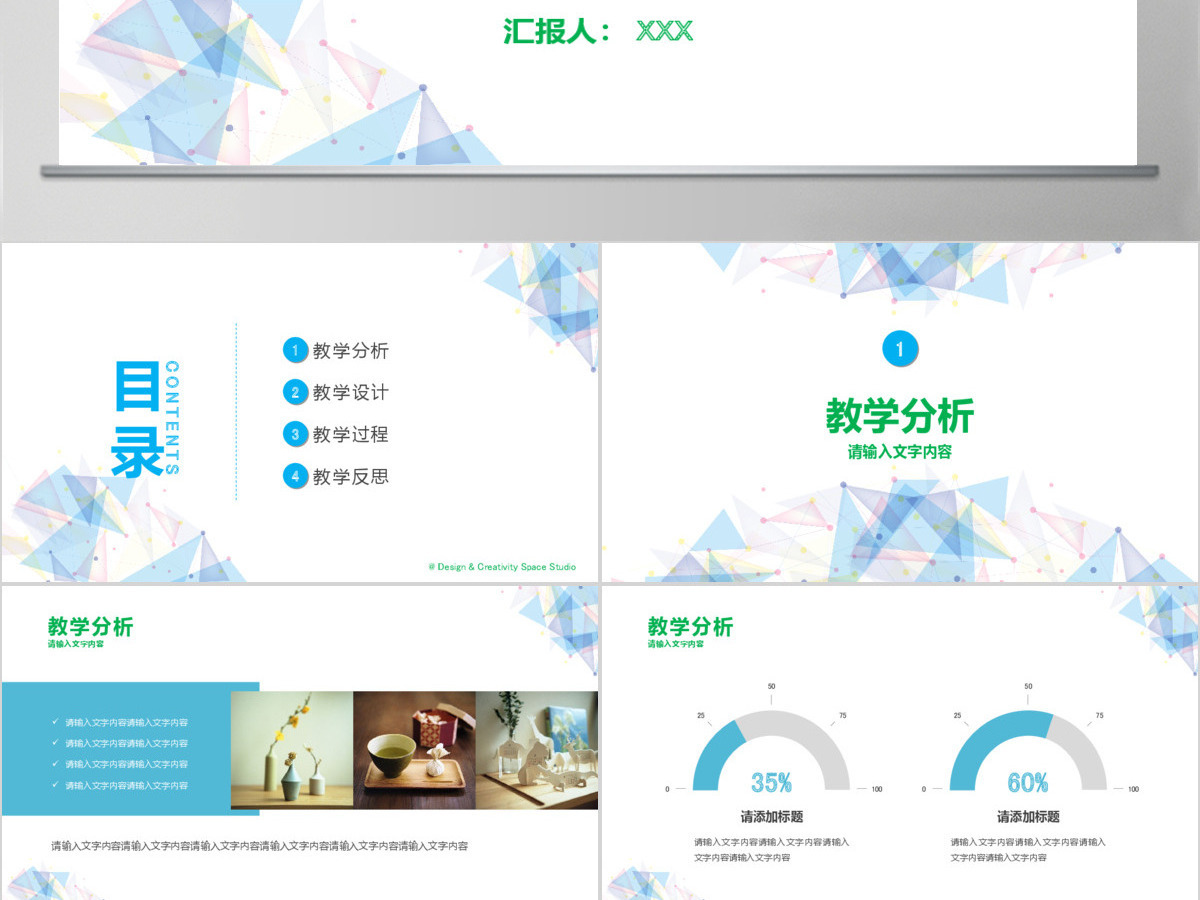Click the 35% gauge value
Screen dimensions: 1200x900
pyautogui.click(x=772, y=782)
